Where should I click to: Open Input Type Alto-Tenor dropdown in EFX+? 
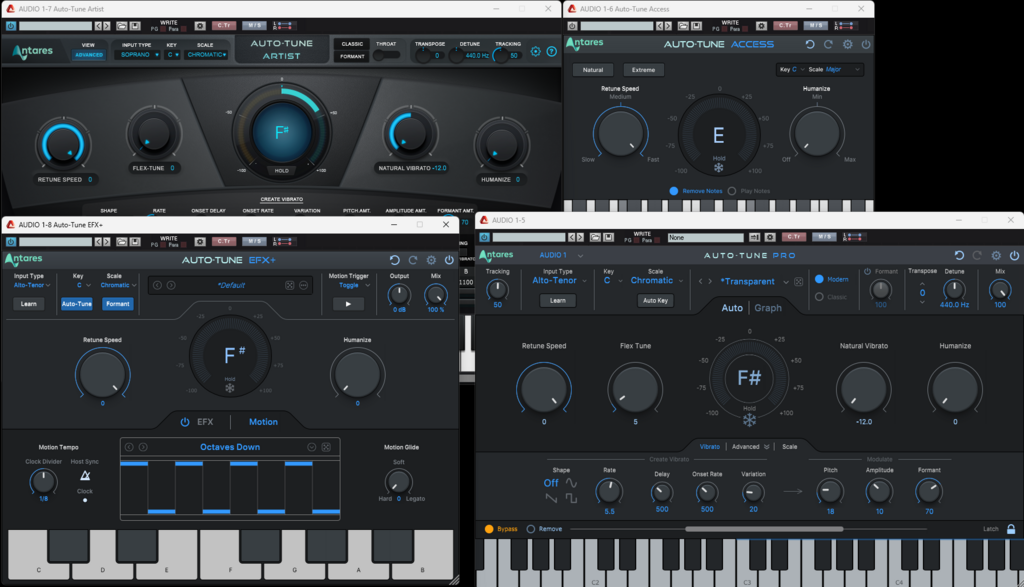32,285
